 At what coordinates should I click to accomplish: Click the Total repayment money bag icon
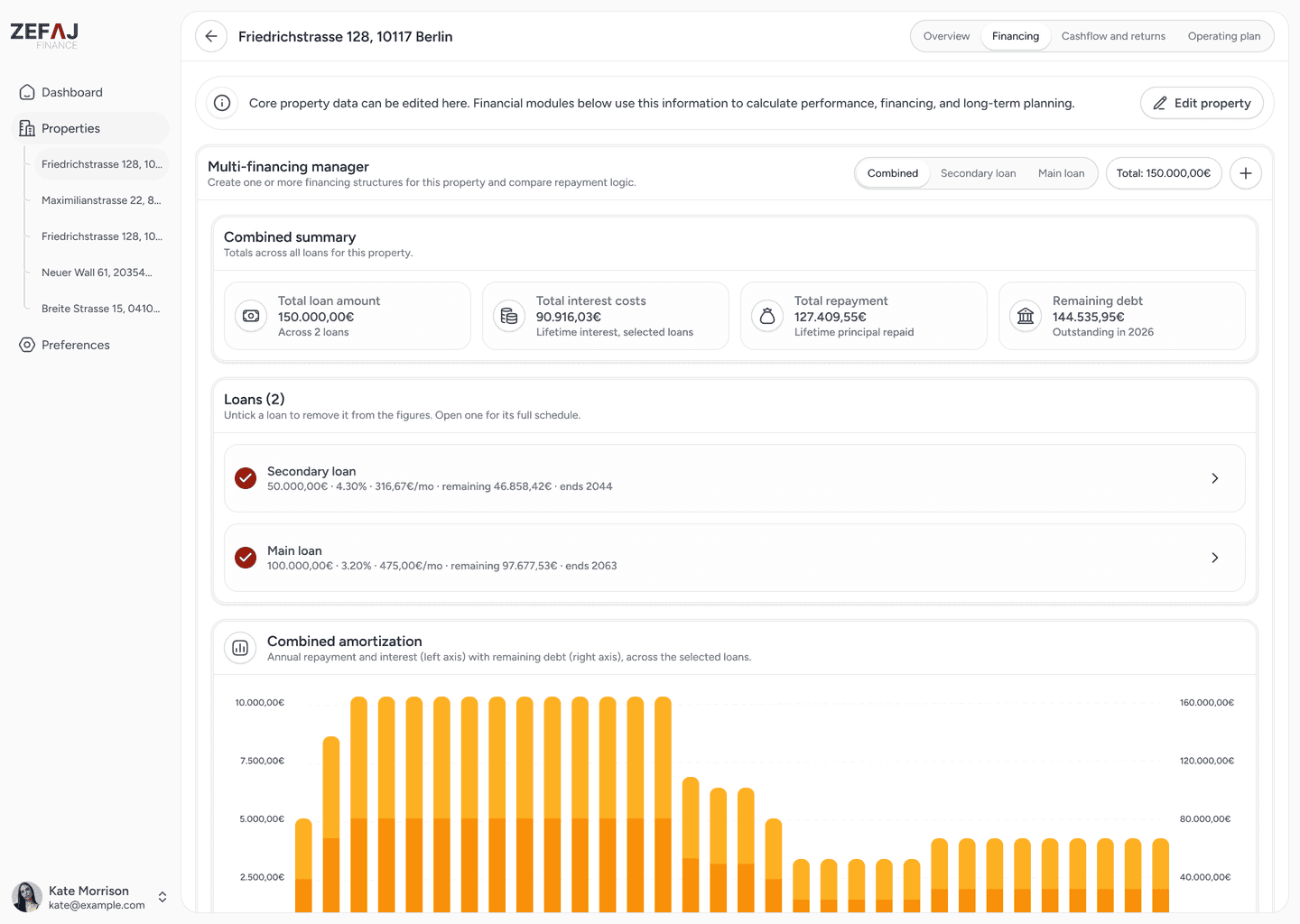click(767, 316)
